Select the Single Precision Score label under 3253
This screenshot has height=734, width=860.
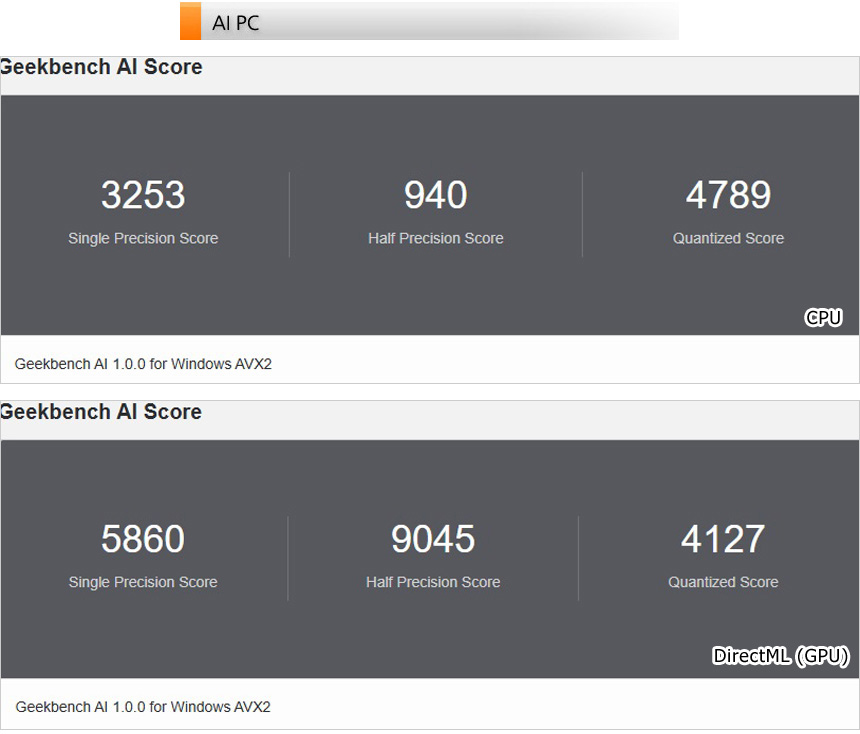click(143, 238)
